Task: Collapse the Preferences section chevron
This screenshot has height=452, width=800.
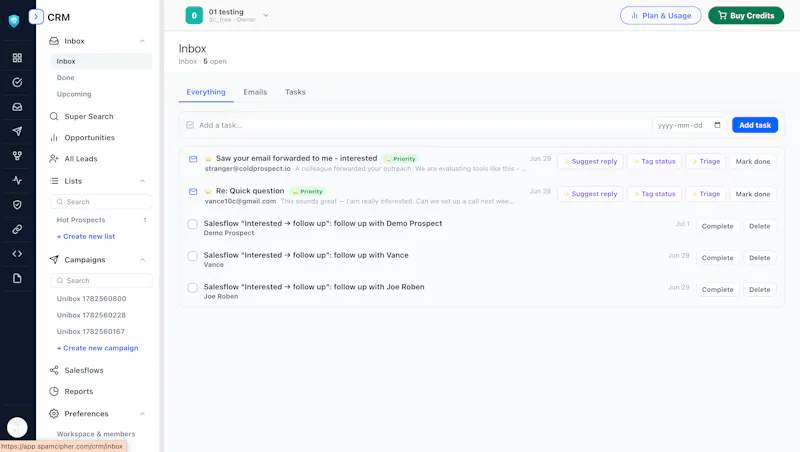Action: (x=142, y=414)
